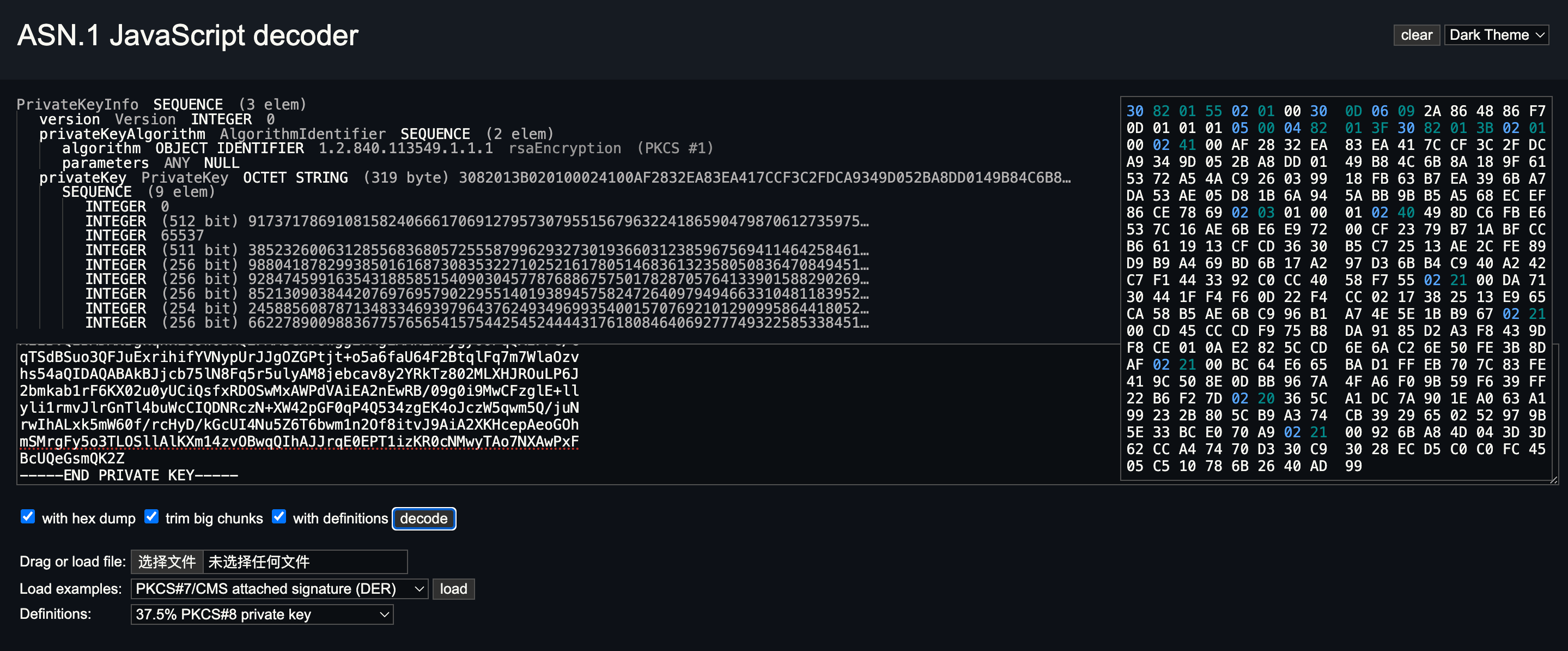Grab the text area resize handle corner
The width and height of the screenshot is (1568, 651).
click(1553, 480)
